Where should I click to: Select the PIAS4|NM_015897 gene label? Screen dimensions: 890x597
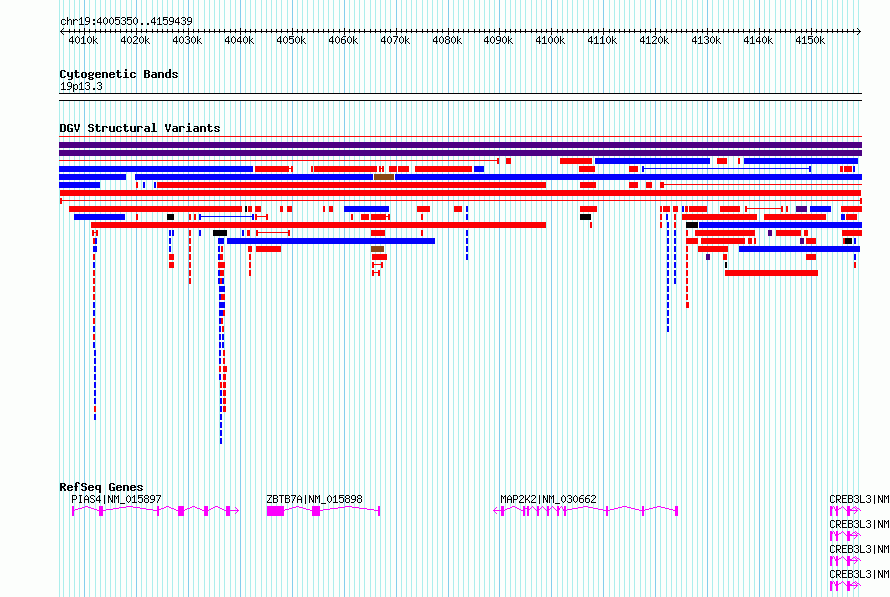click(116, 499)
